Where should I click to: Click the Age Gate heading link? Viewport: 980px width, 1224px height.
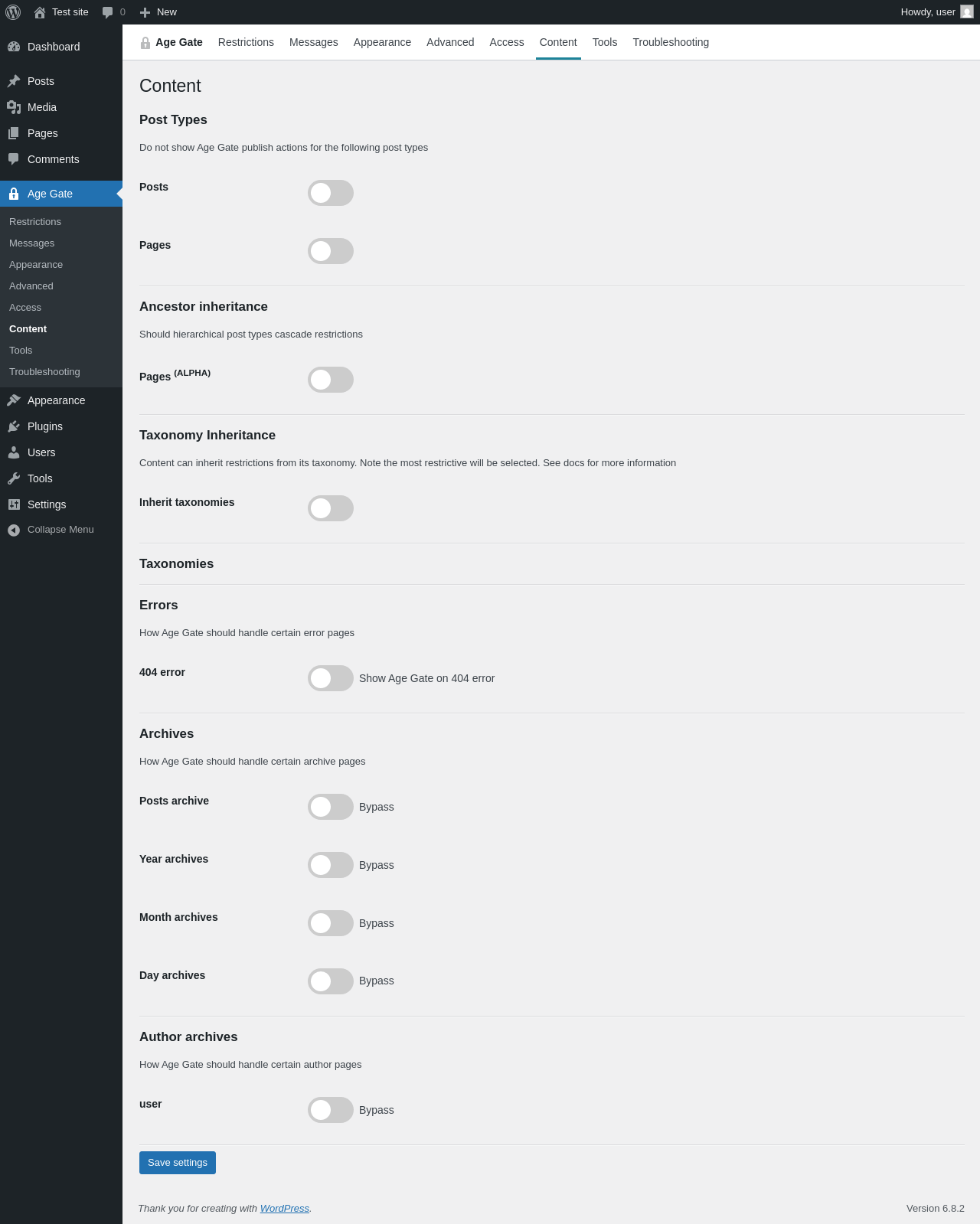[x=179, y=42]
